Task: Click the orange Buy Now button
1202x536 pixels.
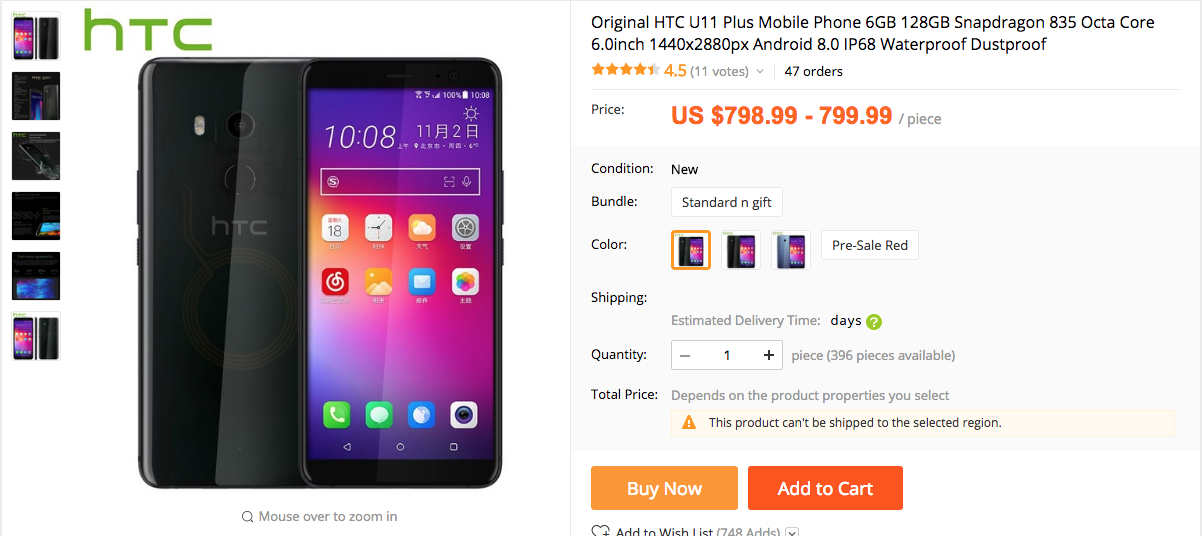Action: tap(664, 488)
